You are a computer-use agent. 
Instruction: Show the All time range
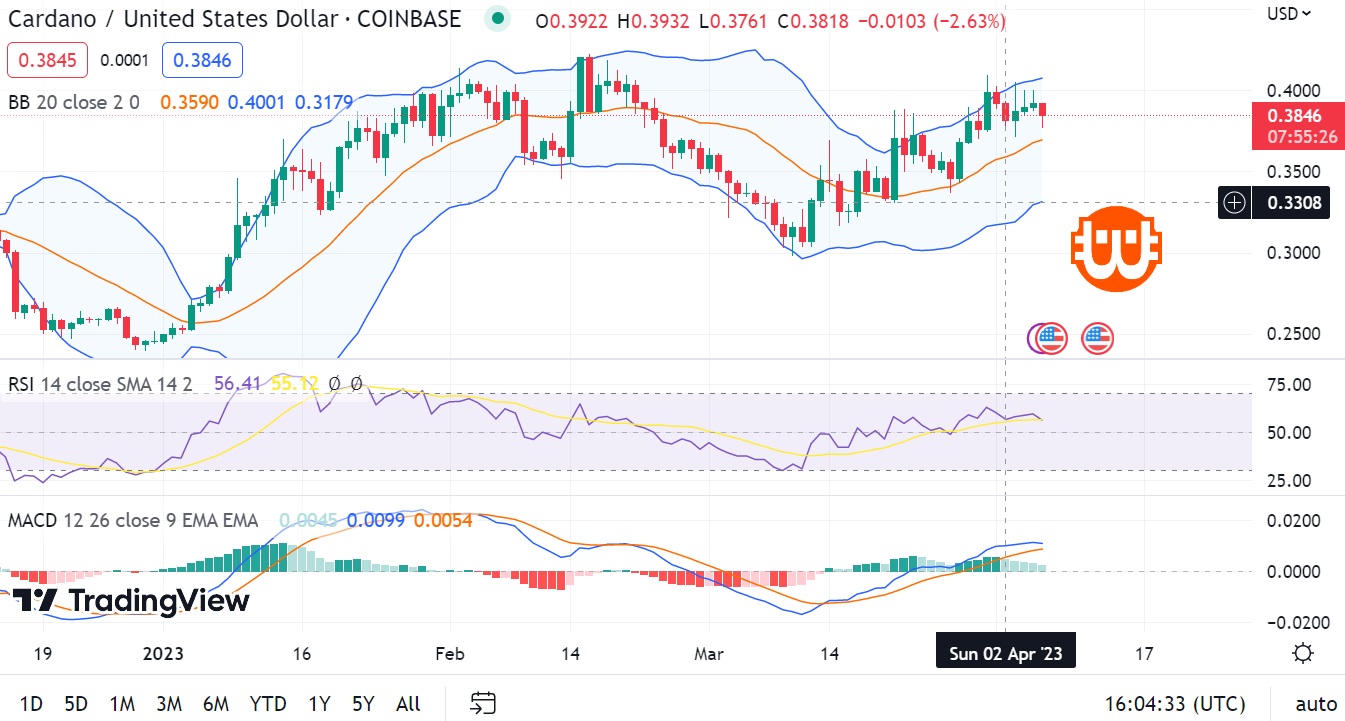[408, 703]
